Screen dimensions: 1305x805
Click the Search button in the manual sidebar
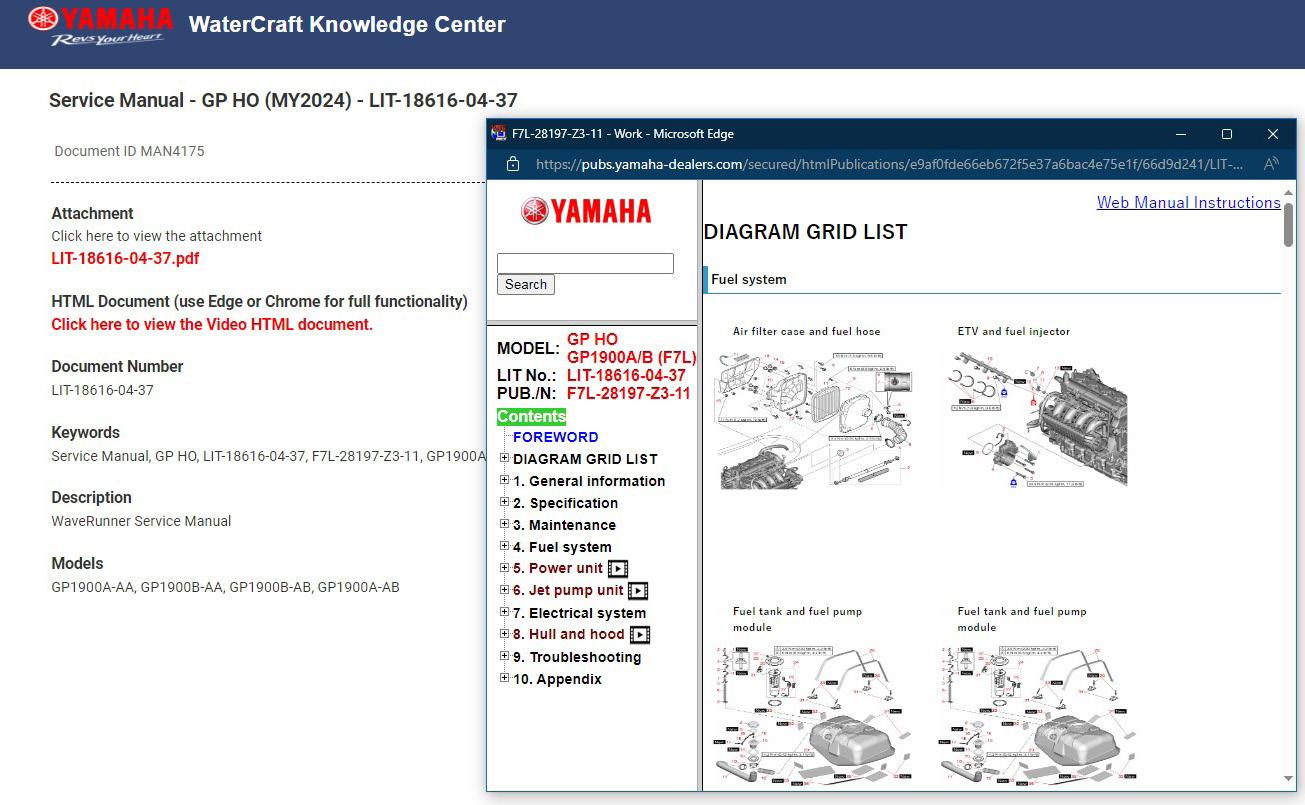click(526, 285)
